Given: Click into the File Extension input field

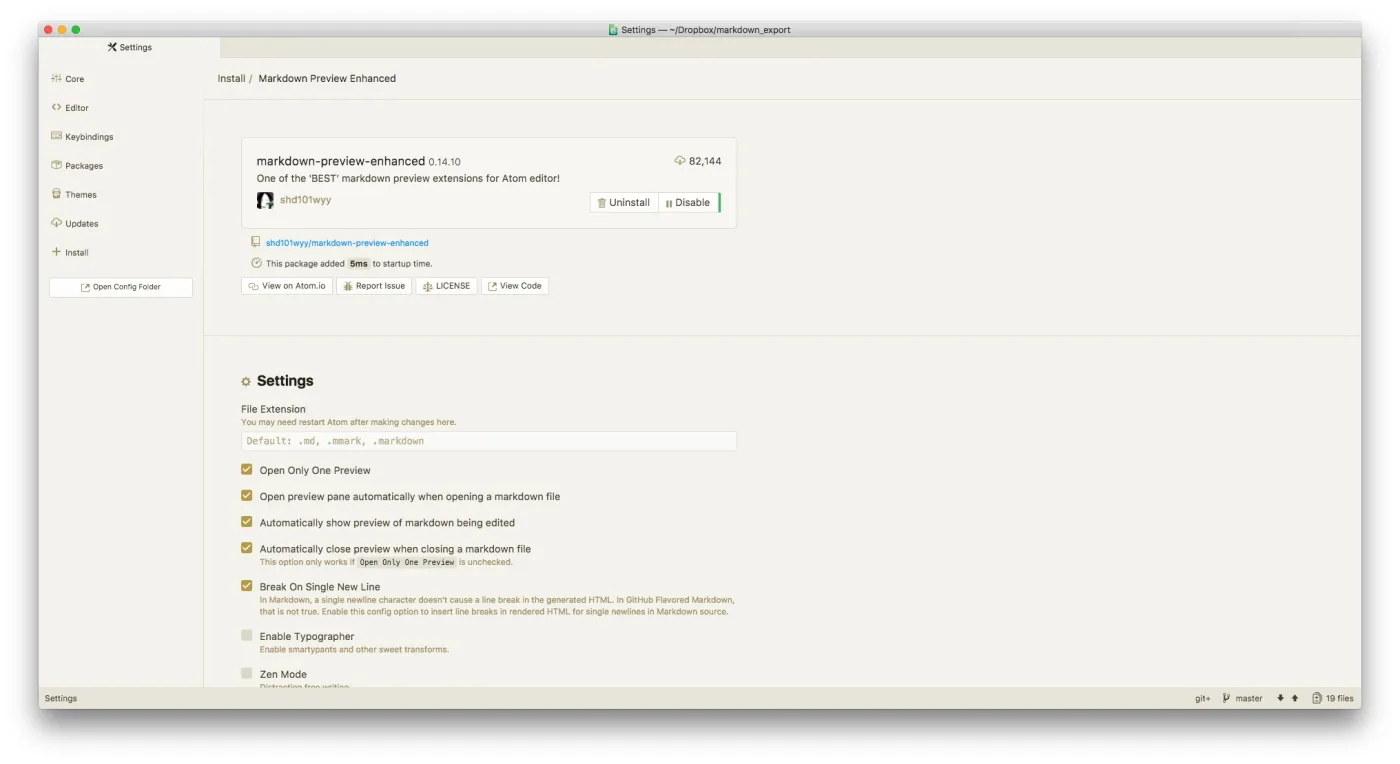Looking at the screenshot, I should [489, 441].
